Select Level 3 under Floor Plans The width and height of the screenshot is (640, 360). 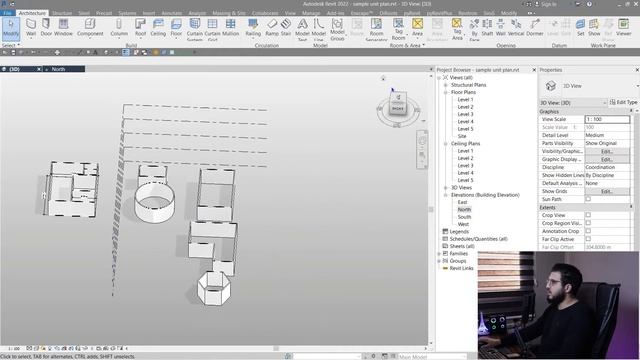pos(465,114)
